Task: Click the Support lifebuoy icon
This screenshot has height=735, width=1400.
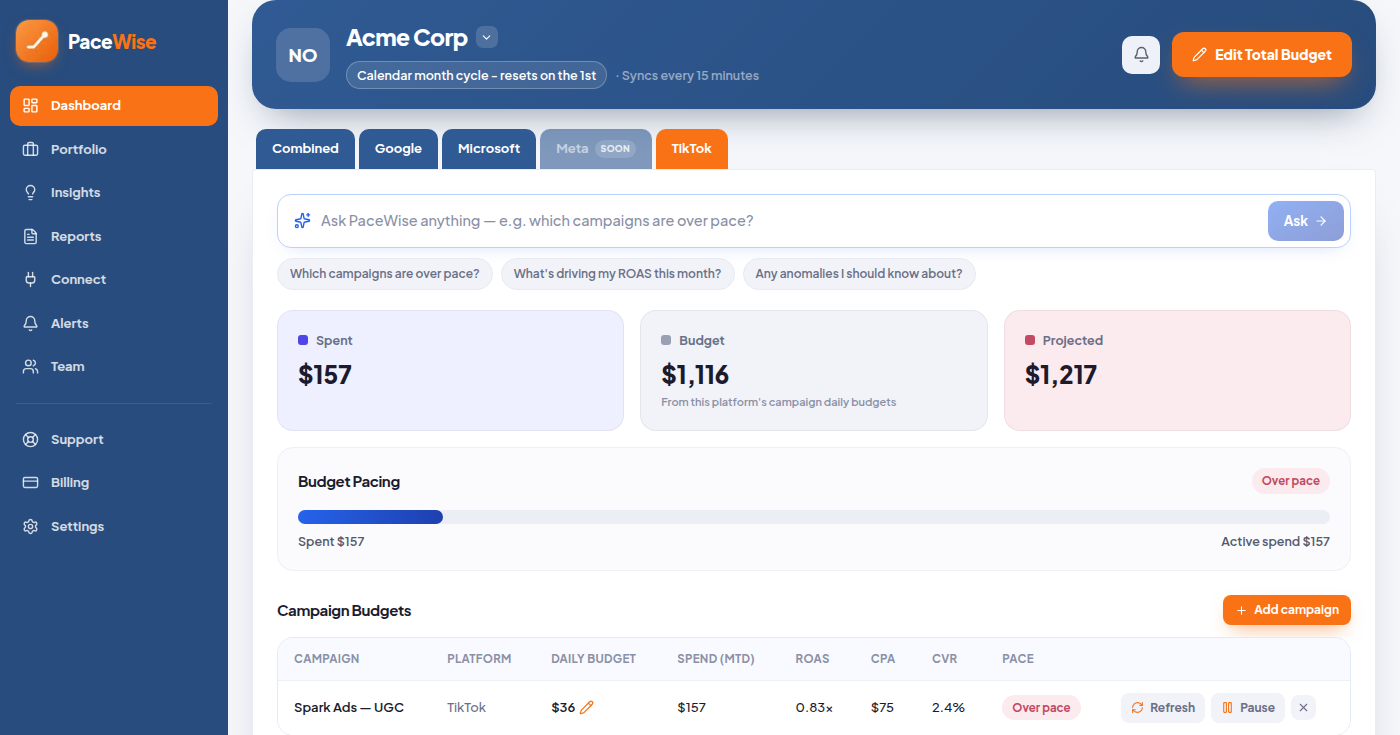Action: 31,440
